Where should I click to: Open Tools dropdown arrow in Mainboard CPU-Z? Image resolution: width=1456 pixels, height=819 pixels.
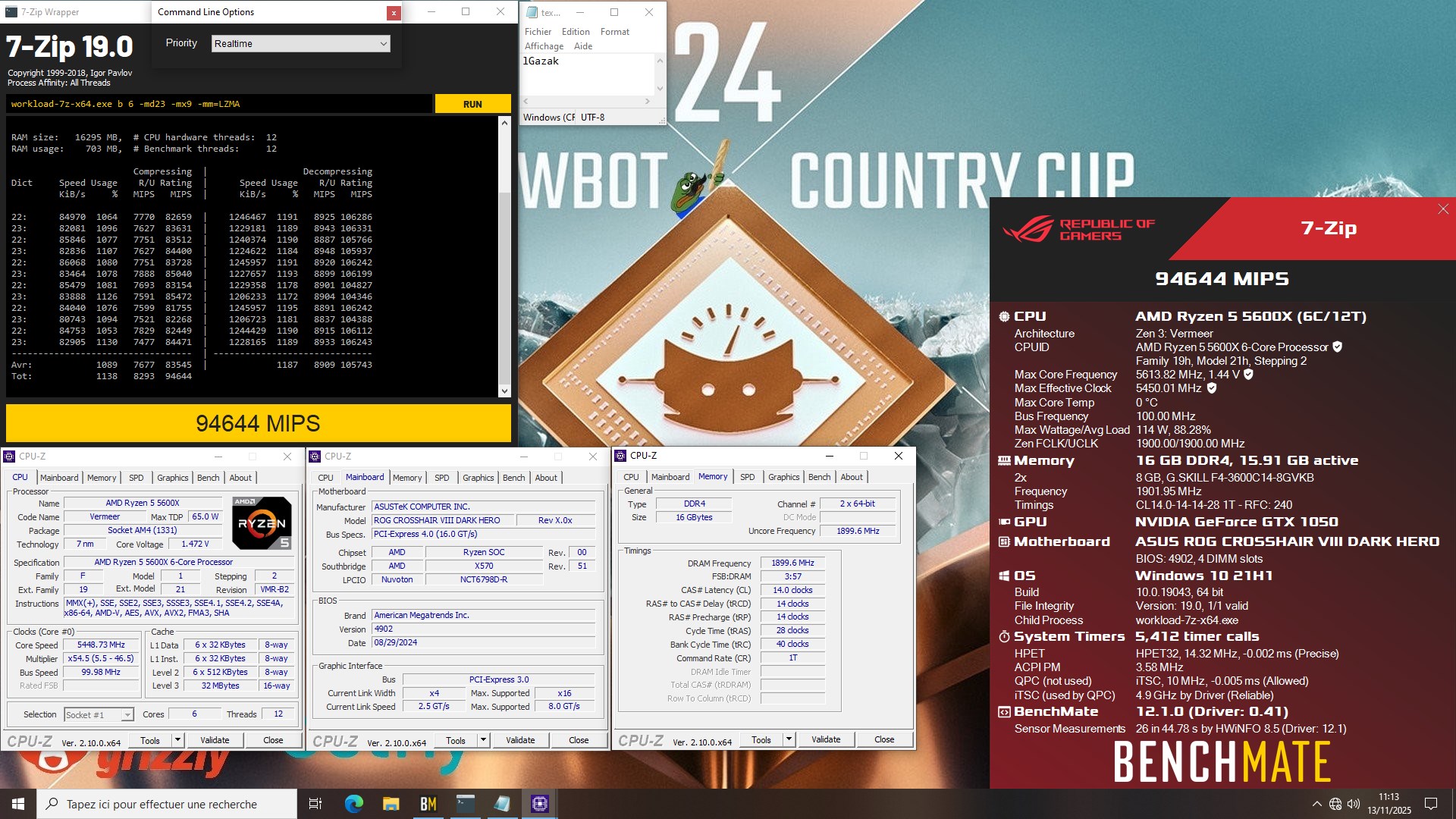pos(483,740)
